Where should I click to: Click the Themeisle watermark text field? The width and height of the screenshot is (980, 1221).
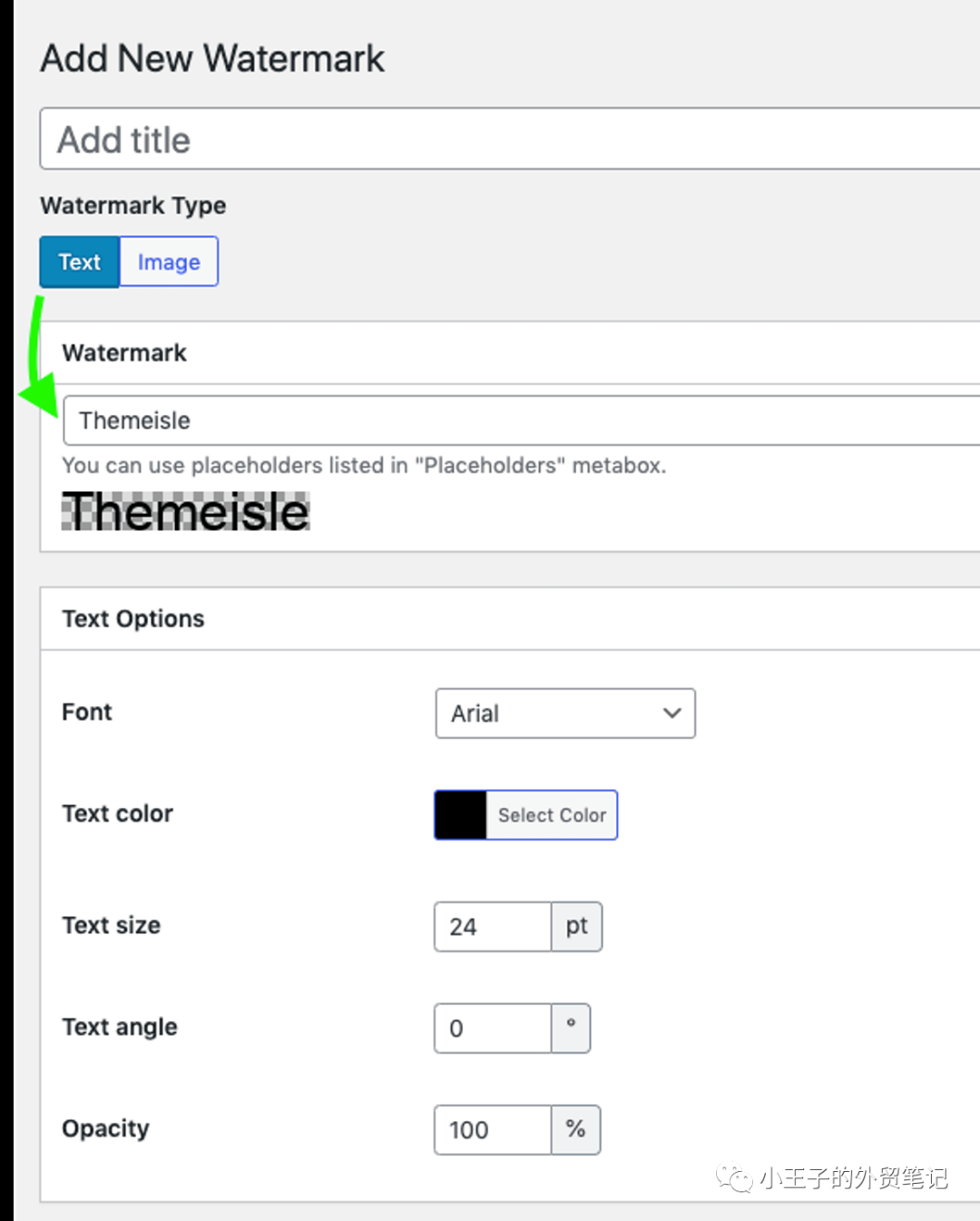pos(522,420)
